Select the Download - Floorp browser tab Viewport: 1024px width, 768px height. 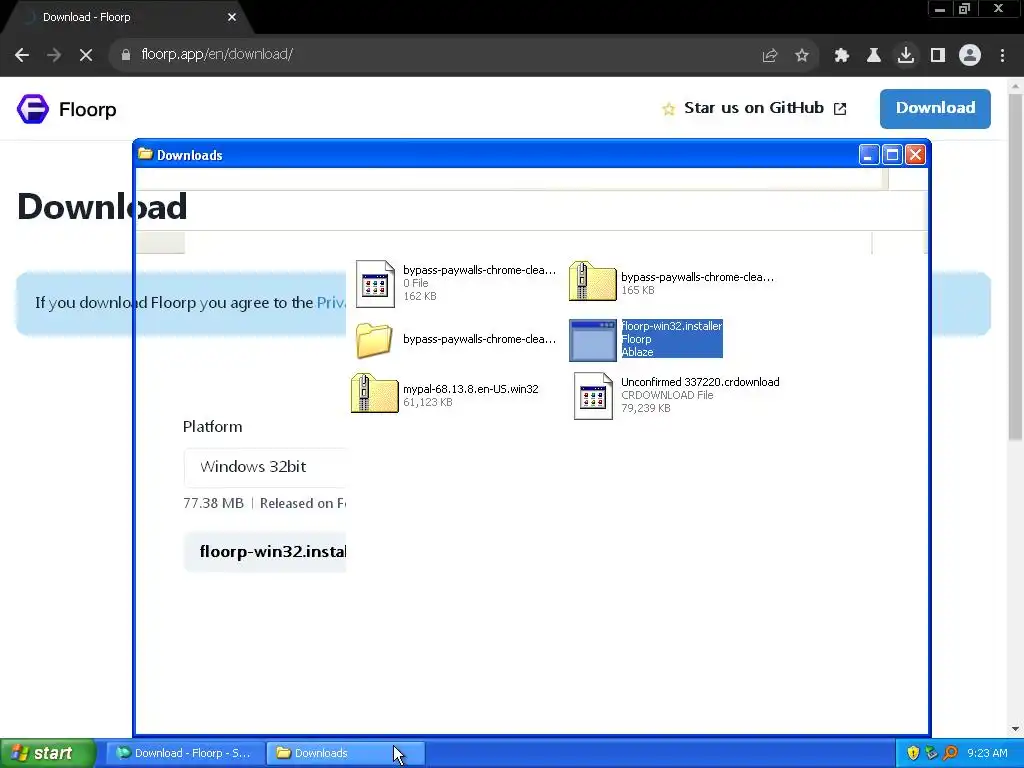click(x=127, y=17)
